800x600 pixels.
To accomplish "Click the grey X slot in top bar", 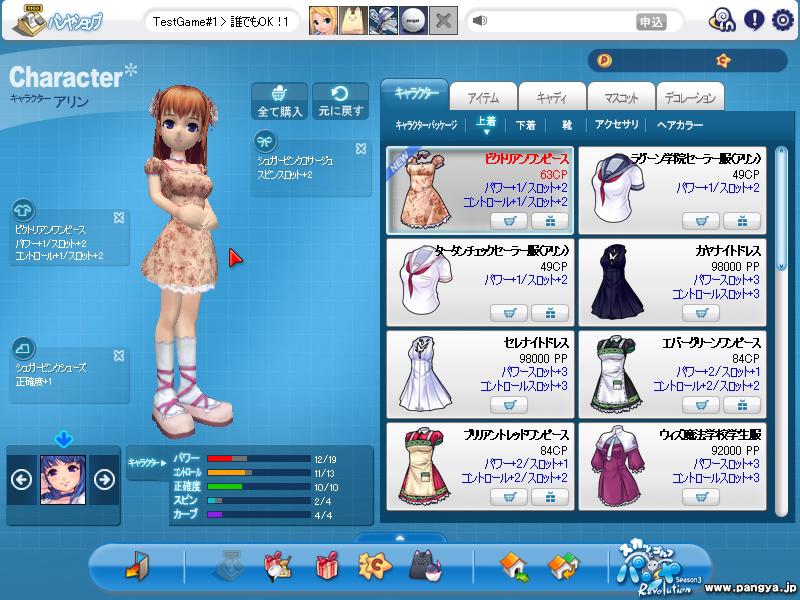I will 443,20.
